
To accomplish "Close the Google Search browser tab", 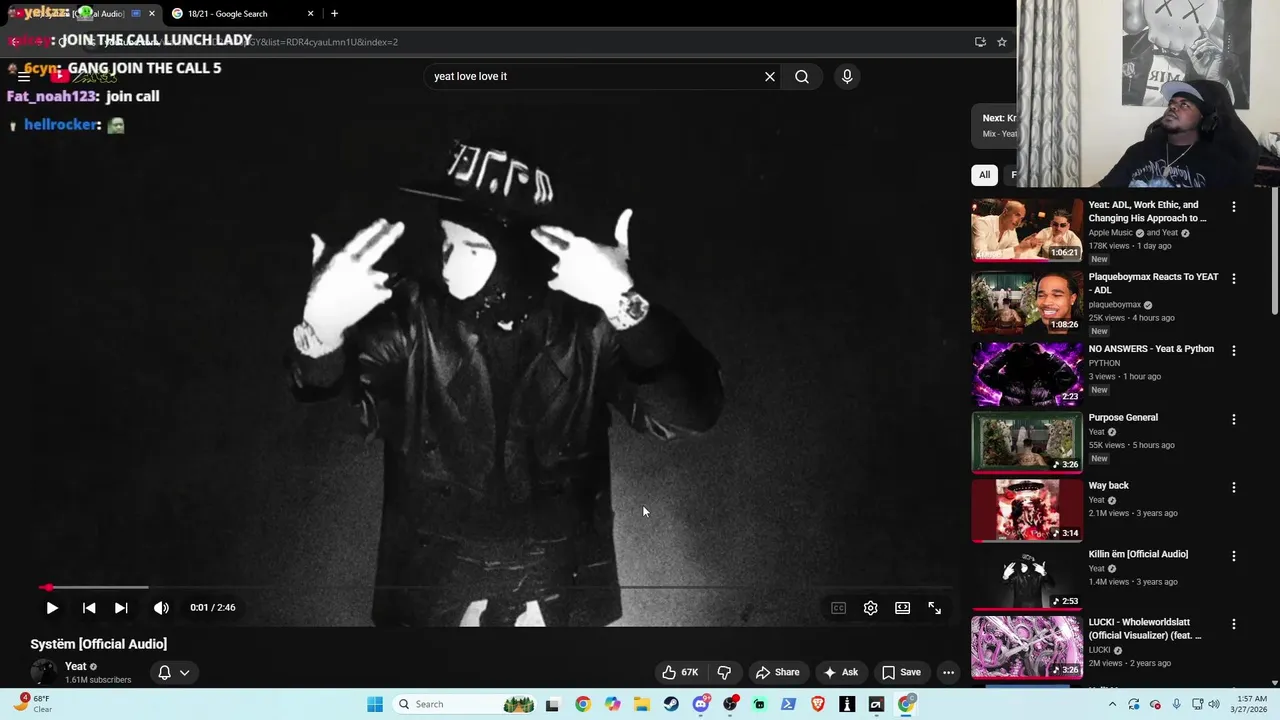I will click(x=310, y=14).
